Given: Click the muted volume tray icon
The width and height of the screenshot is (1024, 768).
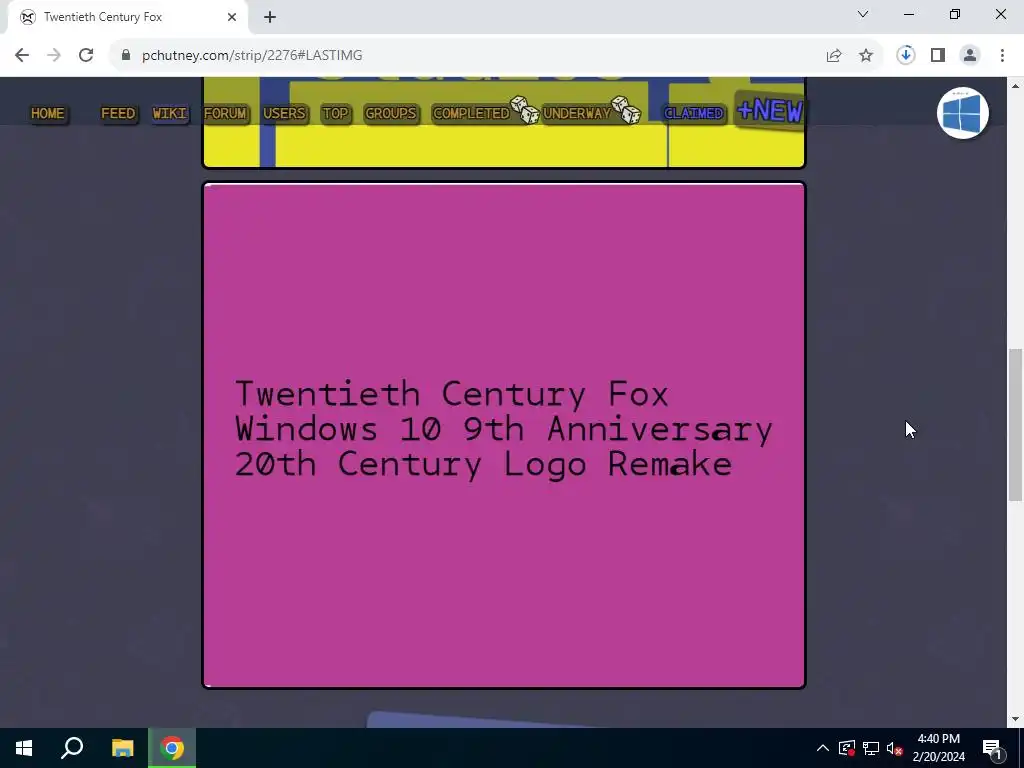Looking at the screenshot, I should pos(895,748).
